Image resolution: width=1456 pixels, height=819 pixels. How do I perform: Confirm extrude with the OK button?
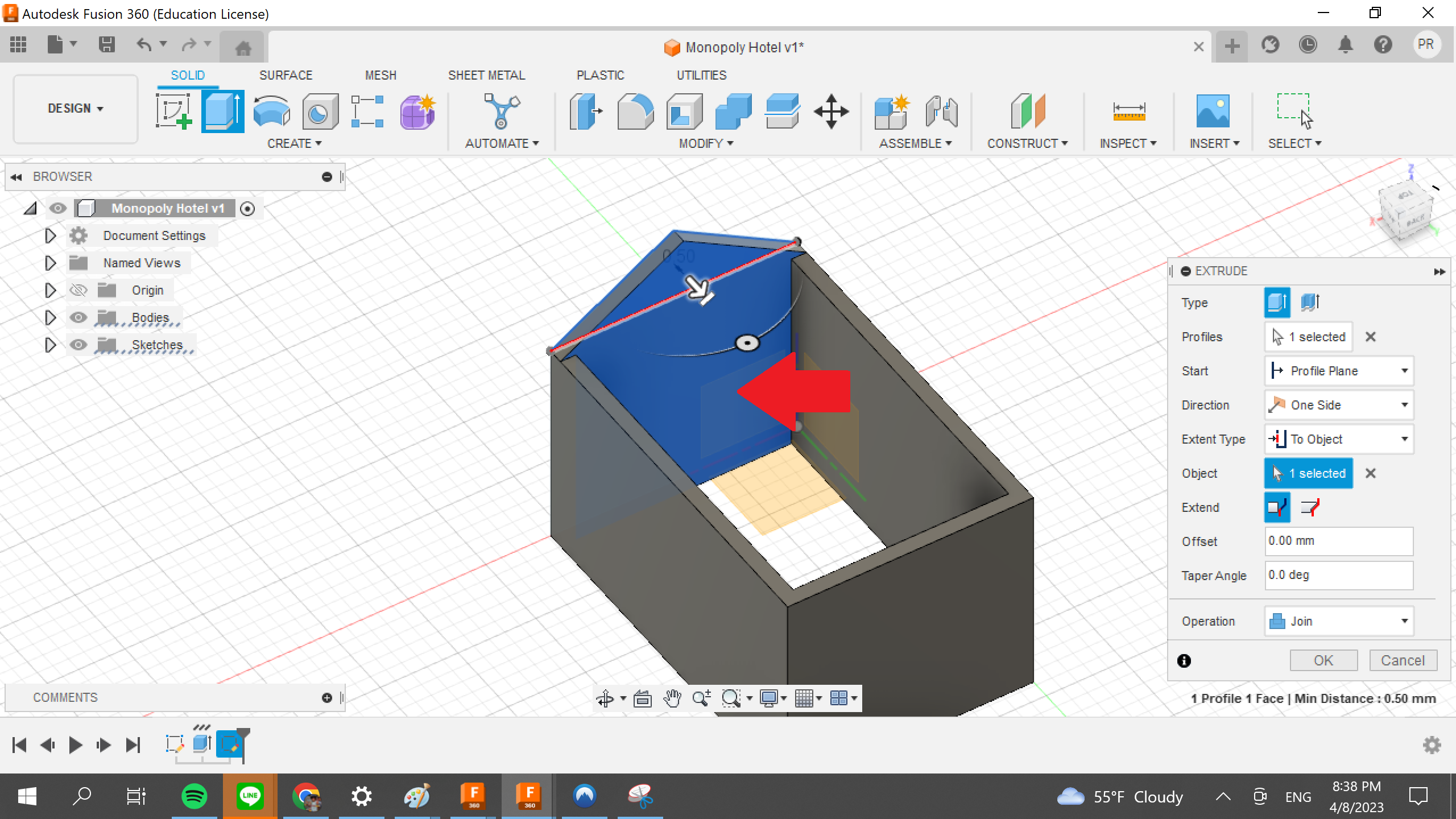tap(1323, 660)
